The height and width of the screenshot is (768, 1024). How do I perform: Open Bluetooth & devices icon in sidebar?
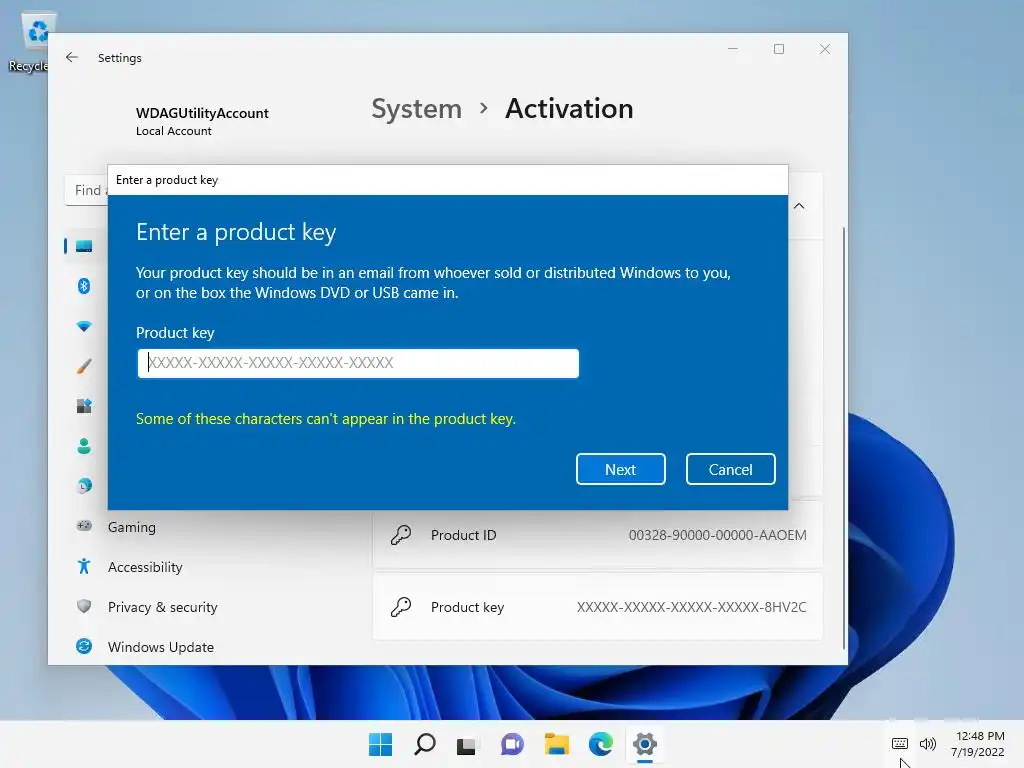pos(84,286)
